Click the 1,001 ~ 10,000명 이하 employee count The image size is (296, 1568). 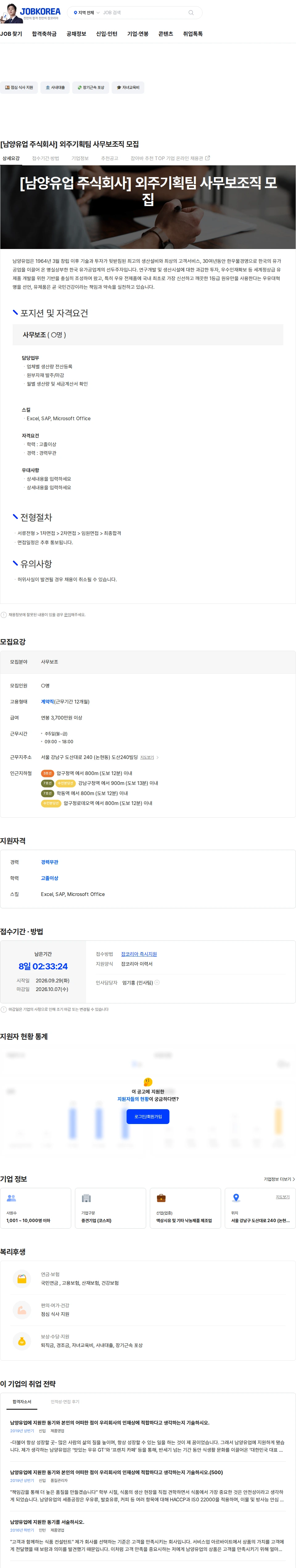29,1221
